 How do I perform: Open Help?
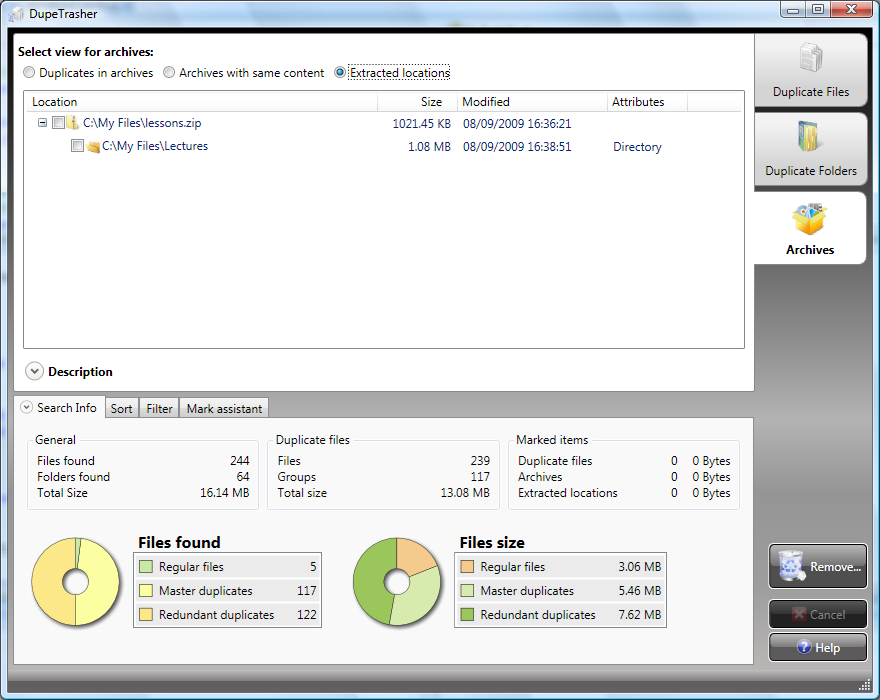818,647
